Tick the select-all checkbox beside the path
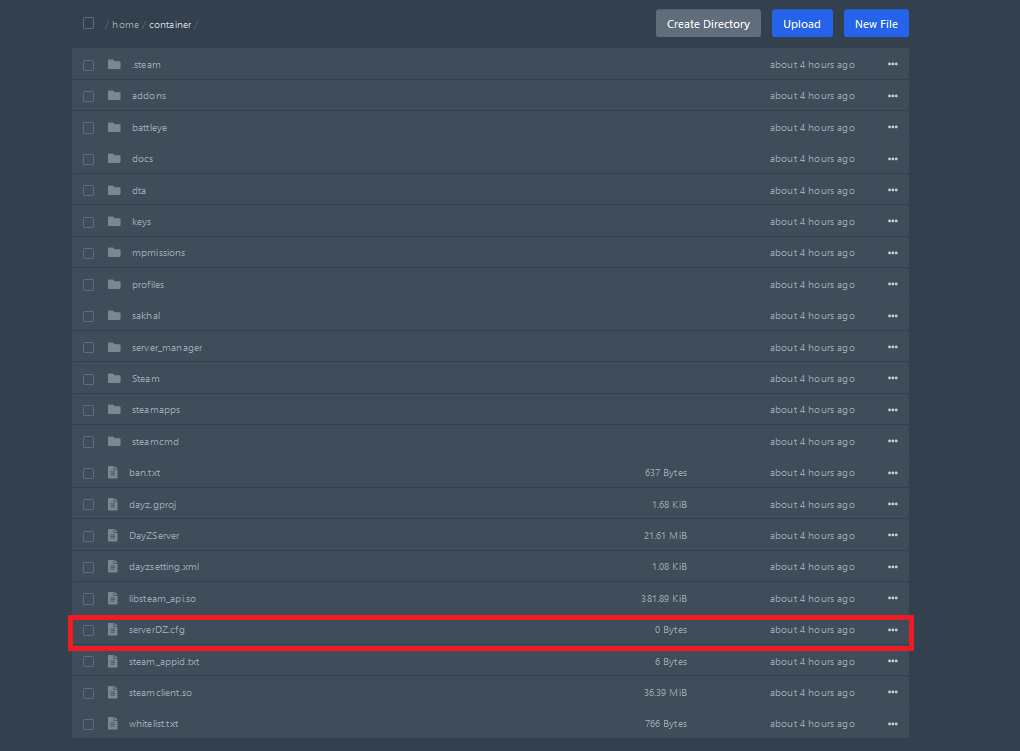1020x751 pixels. point(88,23)
